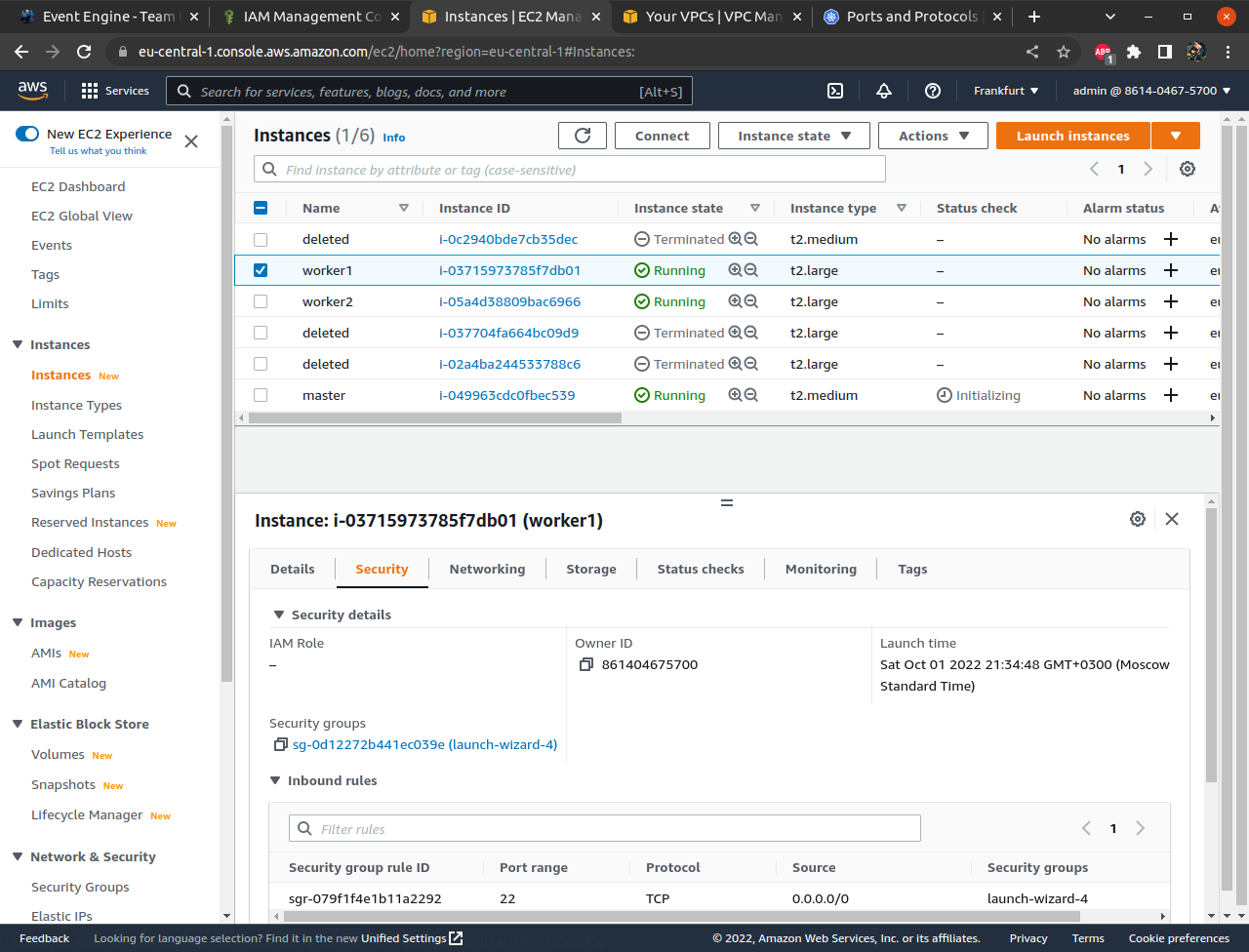Select the first deleted t2.medium instance checkbox
This screenshot has width=1249, height=952.
click(x=261, y=239)
